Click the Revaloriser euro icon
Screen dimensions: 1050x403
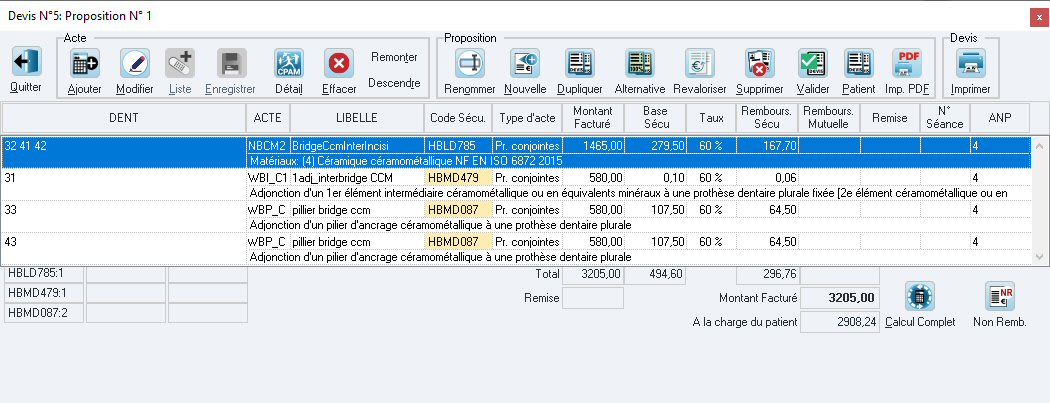pyautogui.click(x=700, y=65)
